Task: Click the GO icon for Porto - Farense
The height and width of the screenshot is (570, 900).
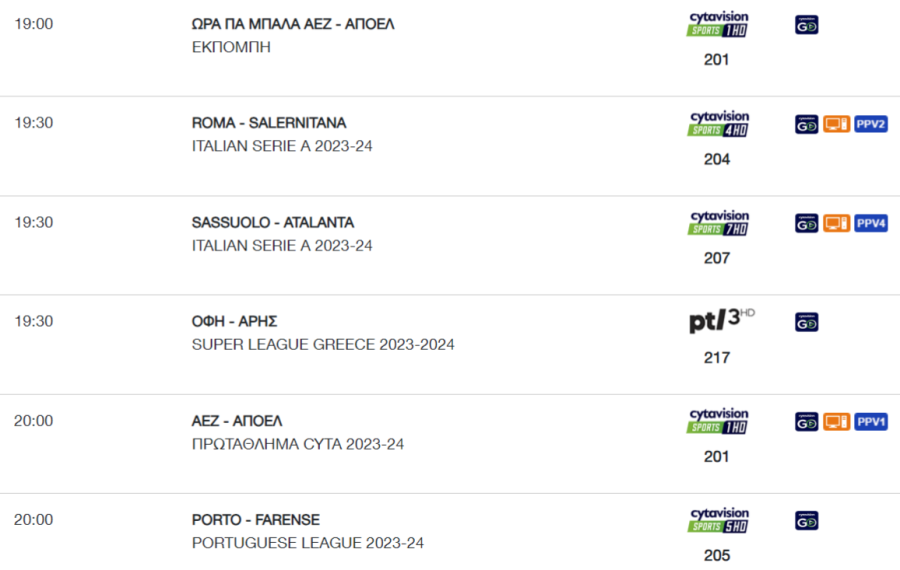Action: click(x=806, y=521)
